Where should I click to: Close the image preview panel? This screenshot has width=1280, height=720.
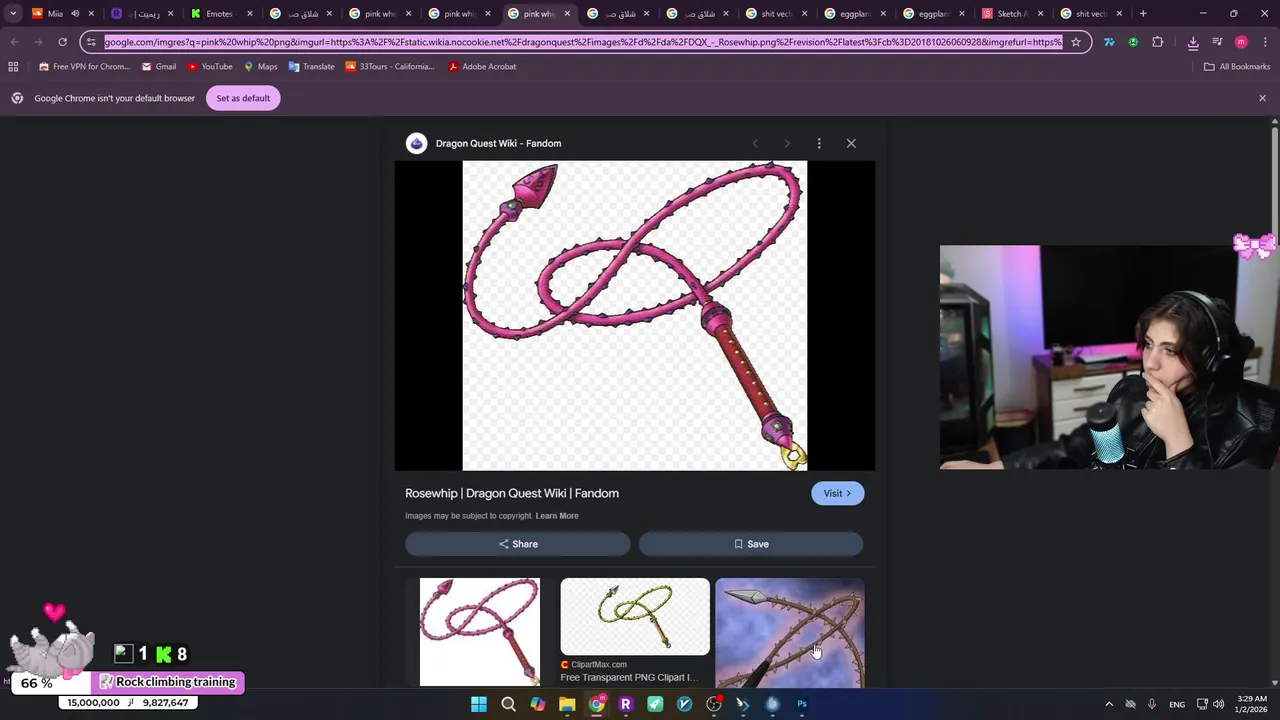[x=851, y=143]
